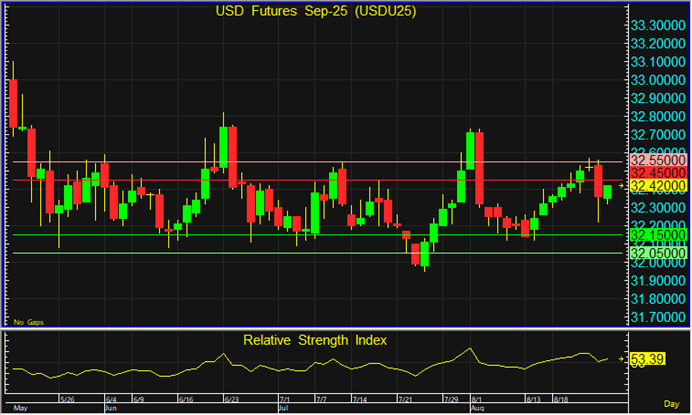
Task: Select the light green 32.05000 price tag
Action: (657, 253)
